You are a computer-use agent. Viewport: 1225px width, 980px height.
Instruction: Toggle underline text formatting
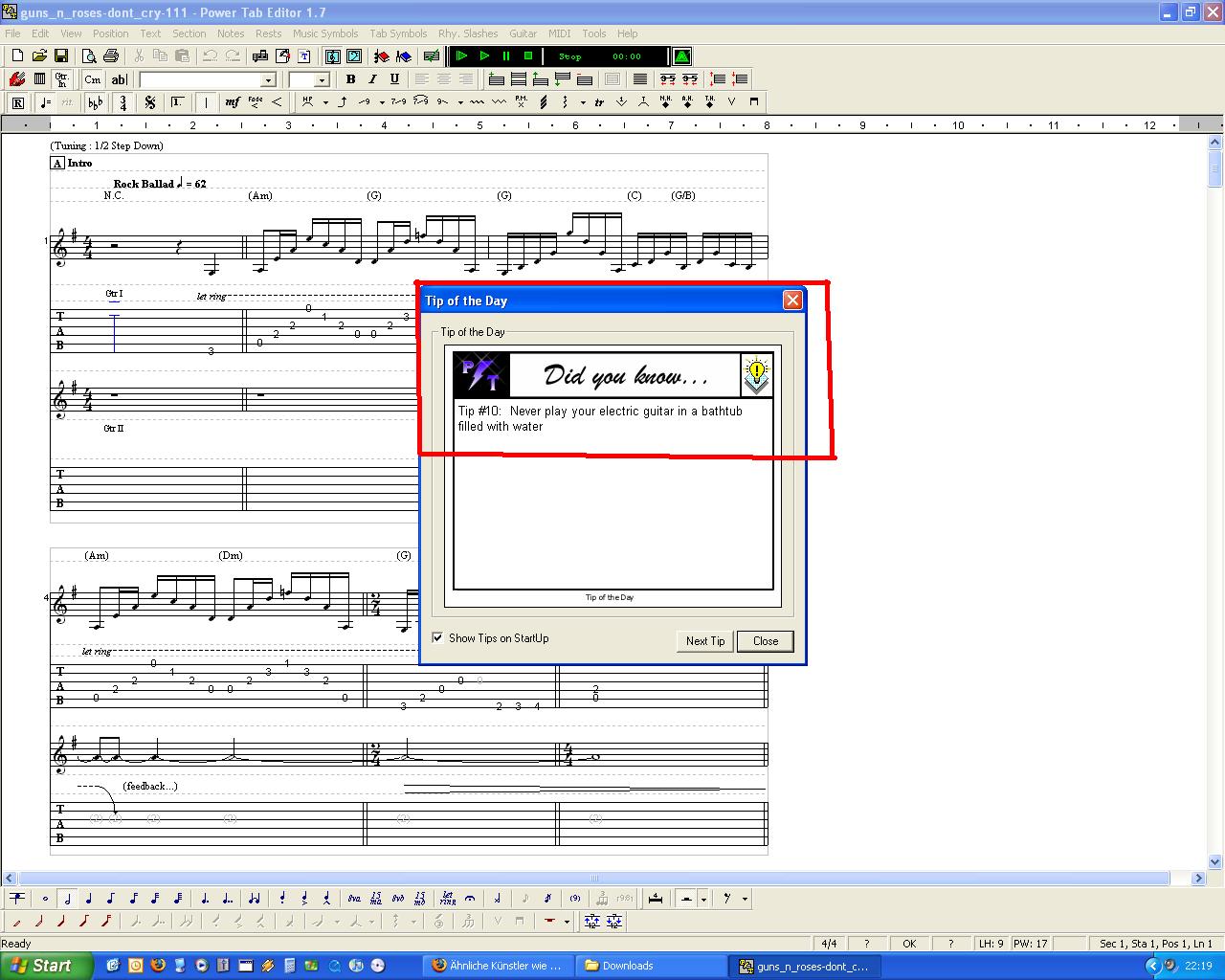394,79
